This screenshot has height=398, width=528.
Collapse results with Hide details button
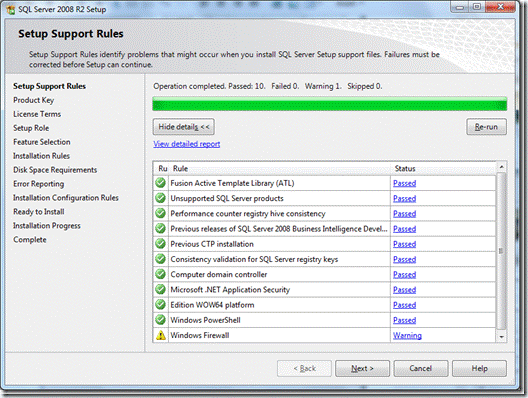point(184,127)
